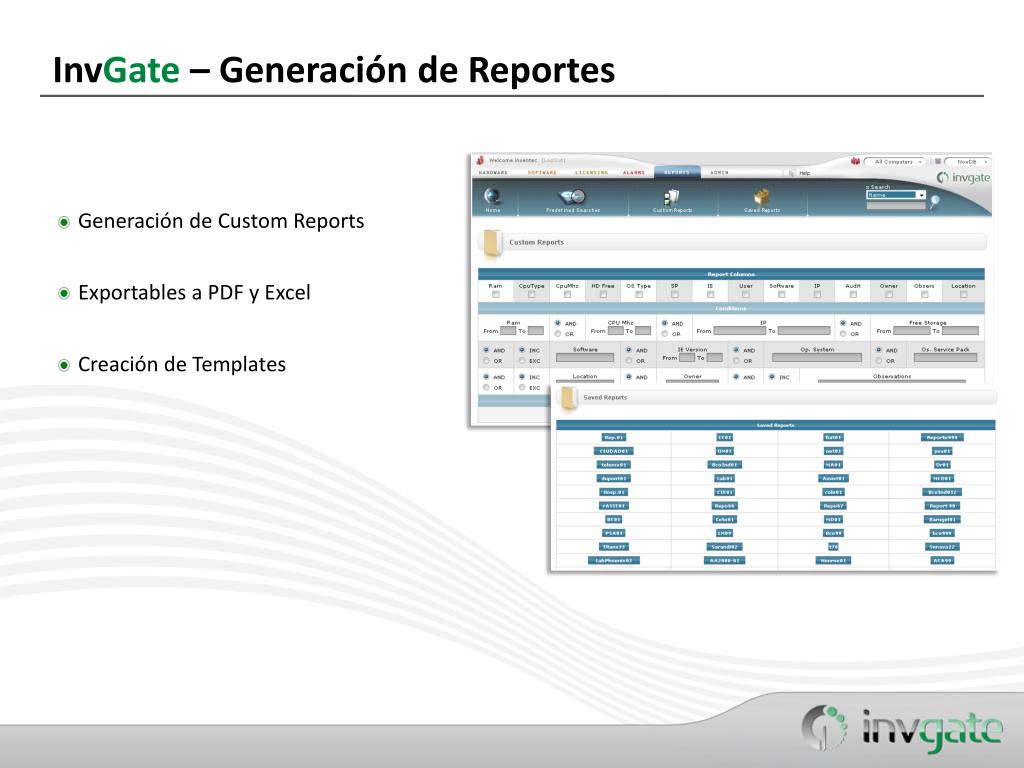Select INC radio left of Observations field
The image size is (1024, 768).
click(772, 377)
